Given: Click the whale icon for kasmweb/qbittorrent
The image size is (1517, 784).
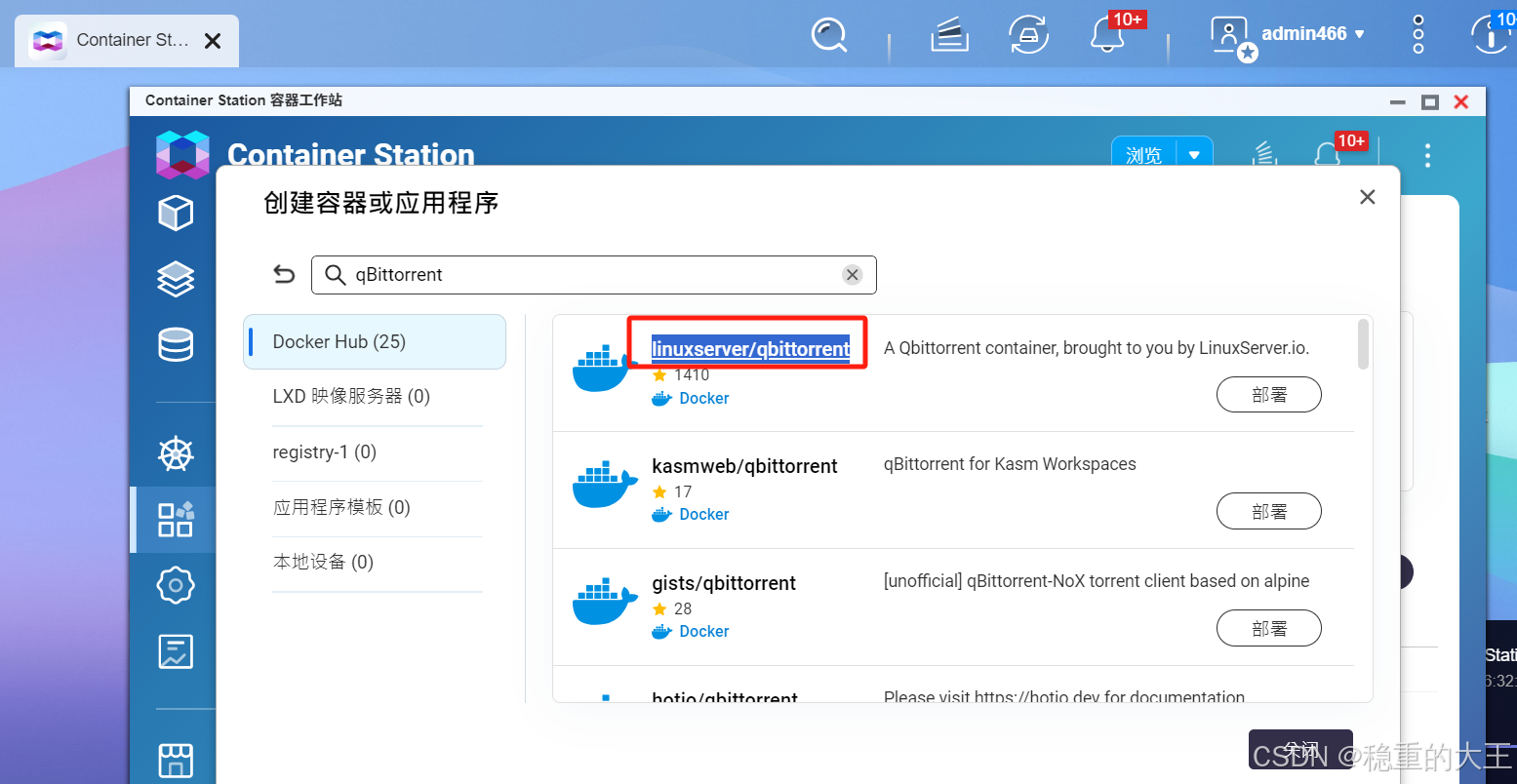Looking at the screenshot, I should tap(605, 485).
